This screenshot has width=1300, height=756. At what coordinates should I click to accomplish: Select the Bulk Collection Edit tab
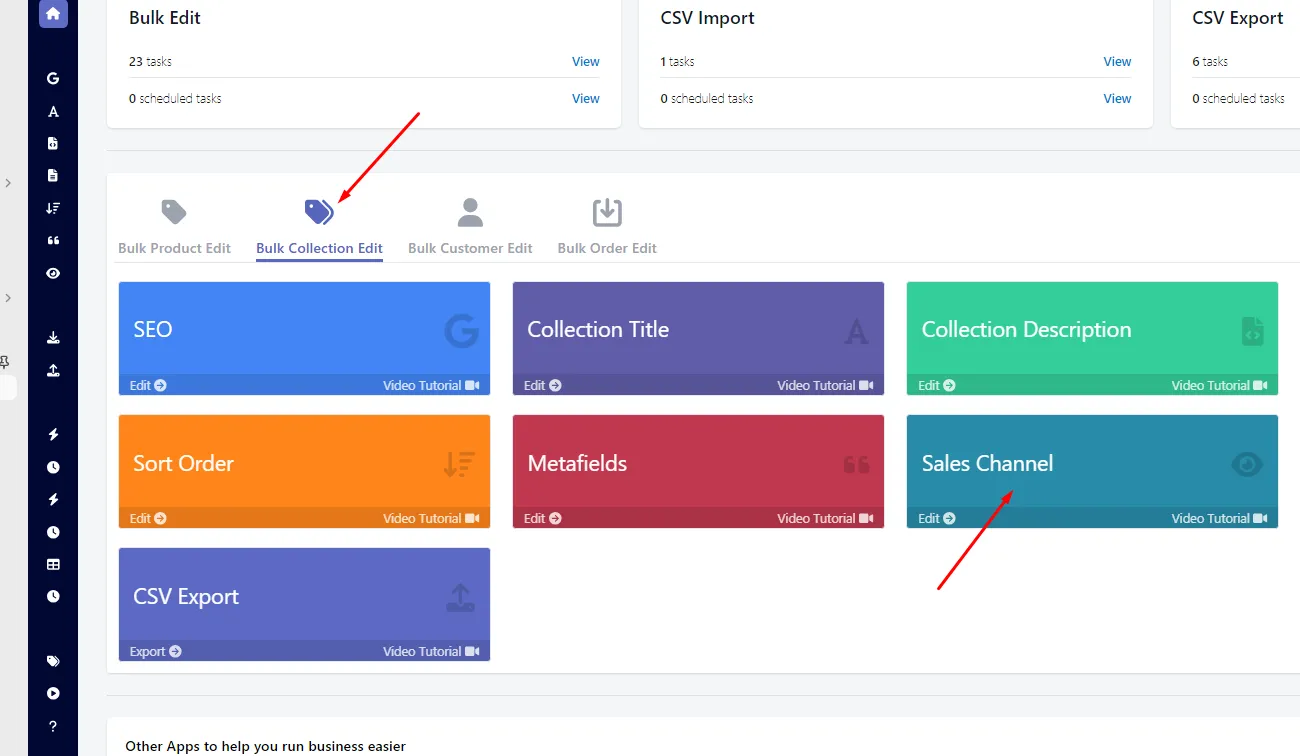point(319,229)
